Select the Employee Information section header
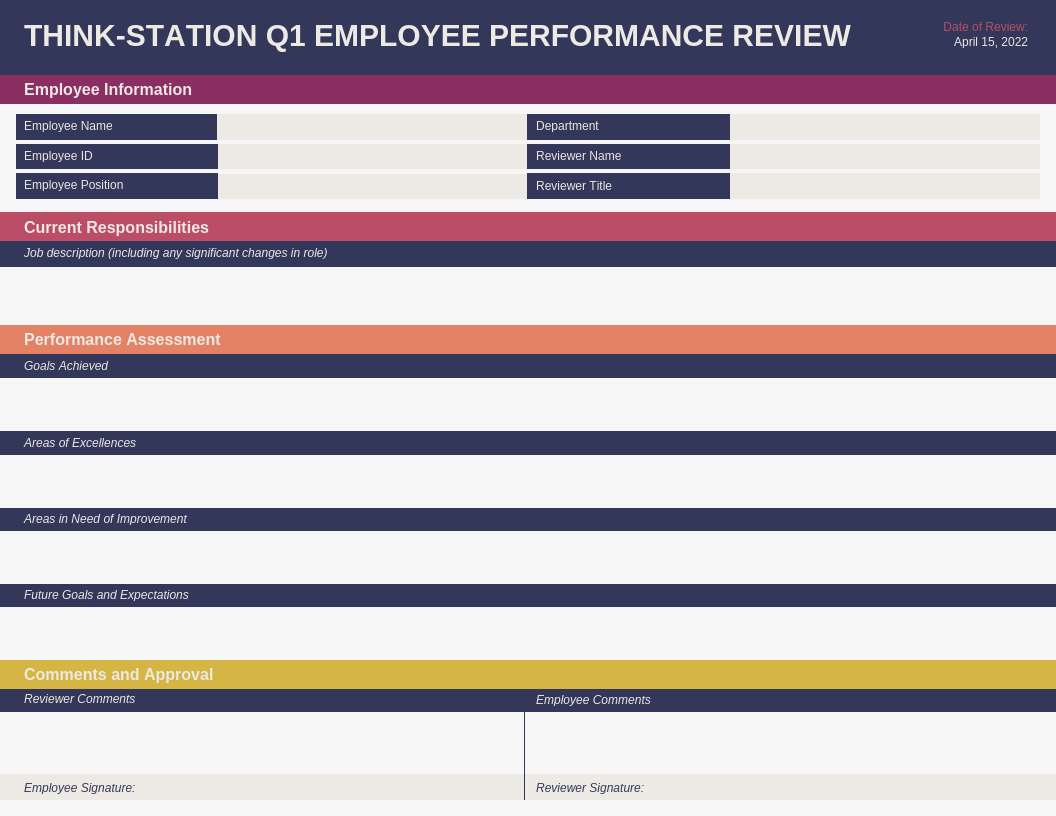 coord(108,89)
